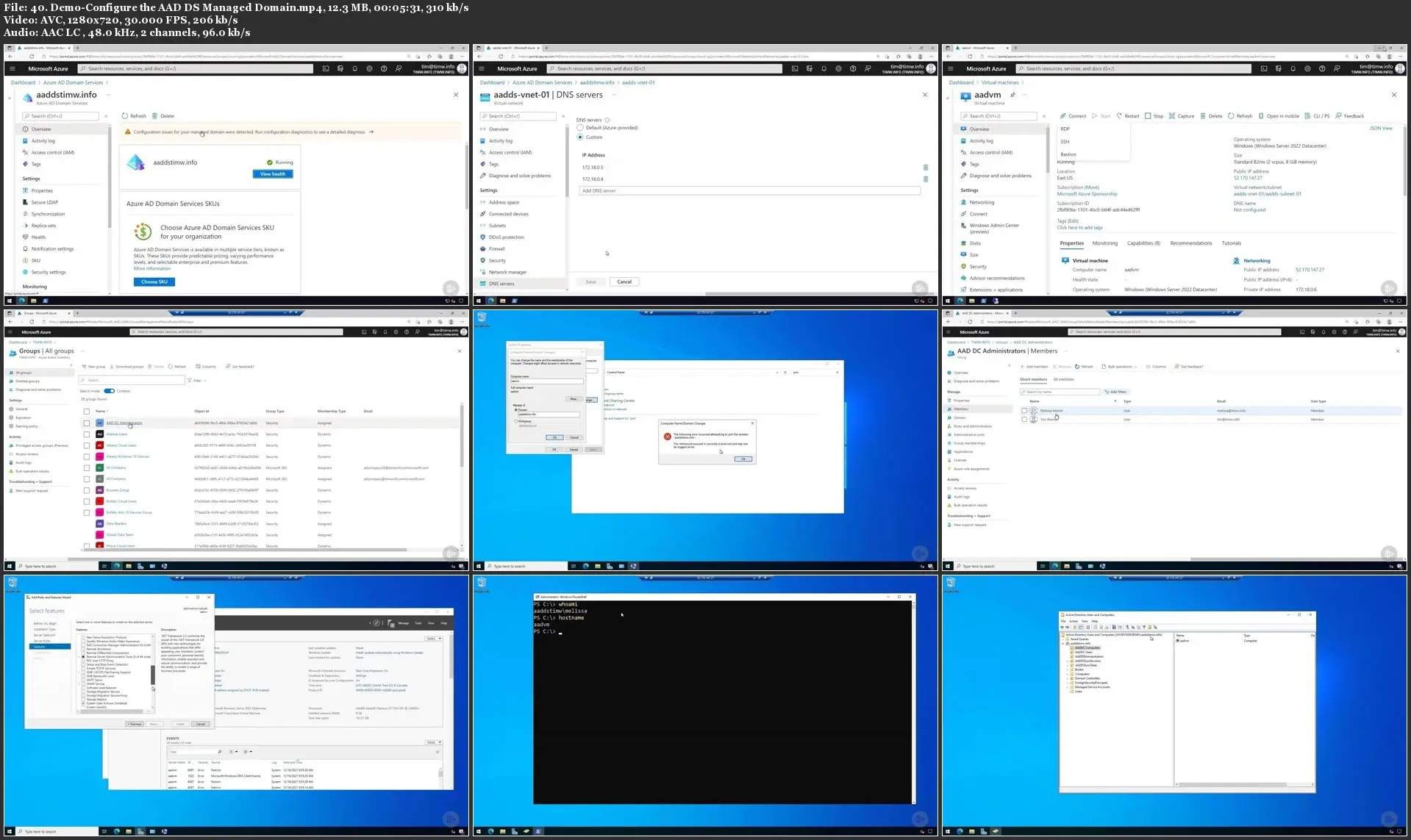The width and height of the screenshot is (1411, 840).
Task: Open Cloud Shell from the aaddstimw.info page header
Action: [326, 68]
